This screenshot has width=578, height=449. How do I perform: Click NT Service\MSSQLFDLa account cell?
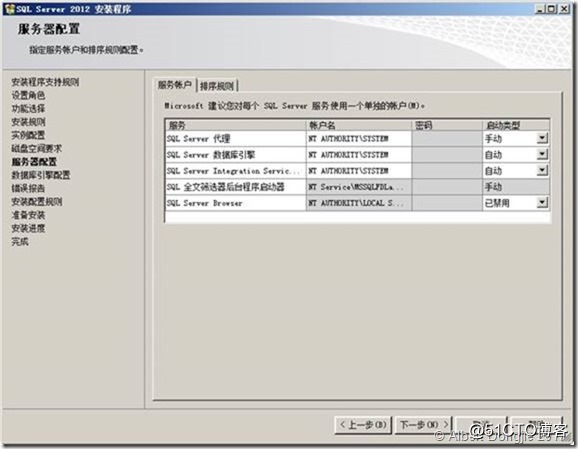pyautogui.click(x=359, y=187)
